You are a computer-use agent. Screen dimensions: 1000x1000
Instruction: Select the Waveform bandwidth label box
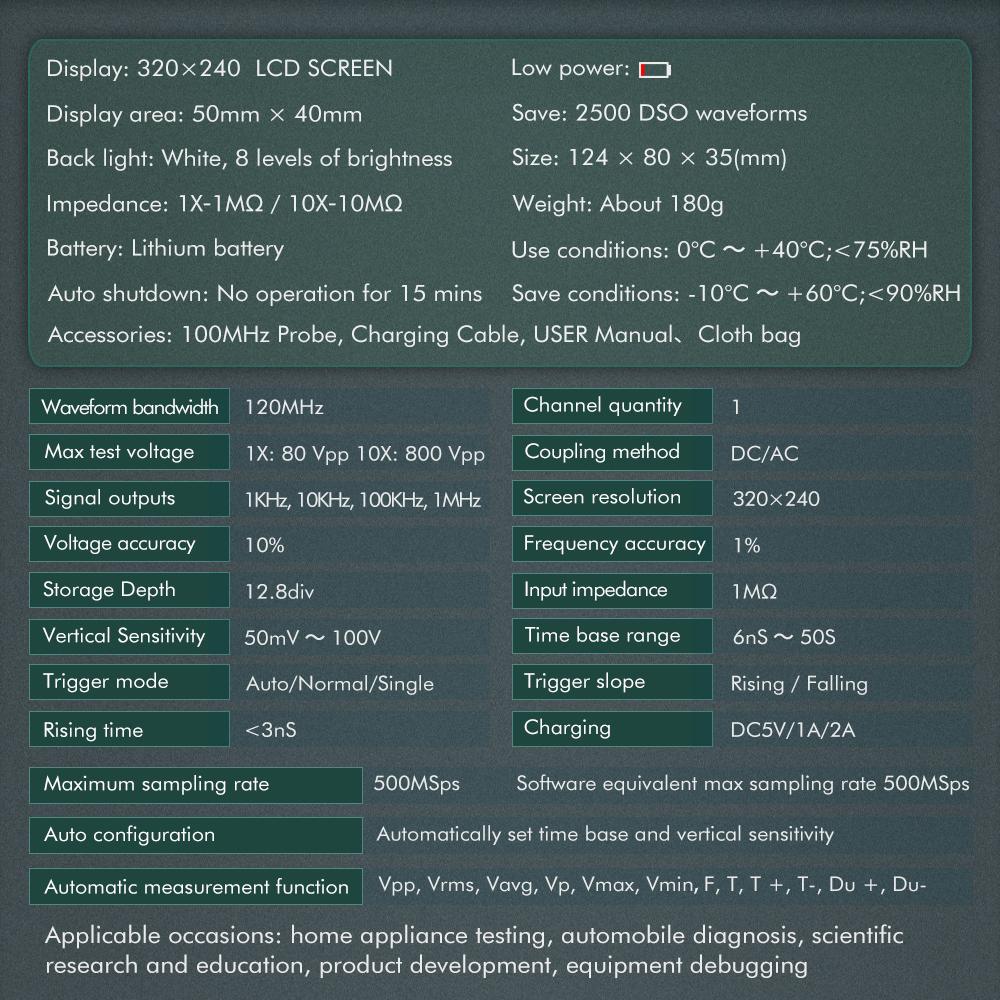click(129, 406)
